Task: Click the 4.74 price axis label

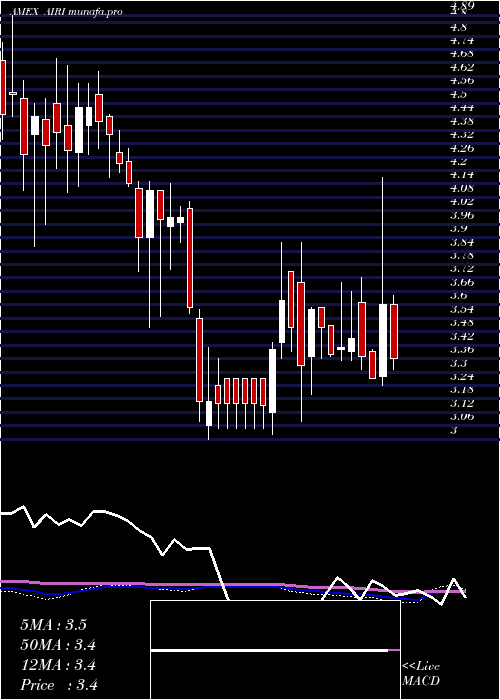Action: coord(462,41)
